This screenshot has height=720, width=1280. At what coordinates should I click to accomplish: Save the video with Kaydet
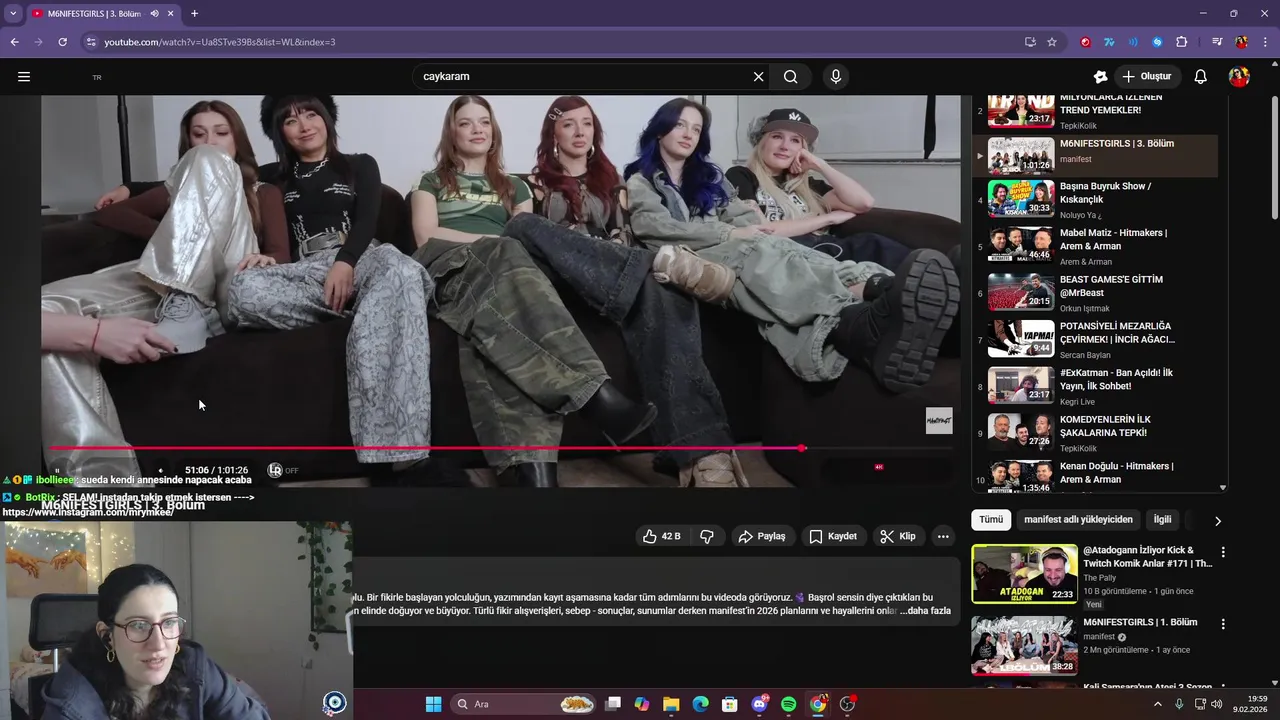click(x=833, y=536)
